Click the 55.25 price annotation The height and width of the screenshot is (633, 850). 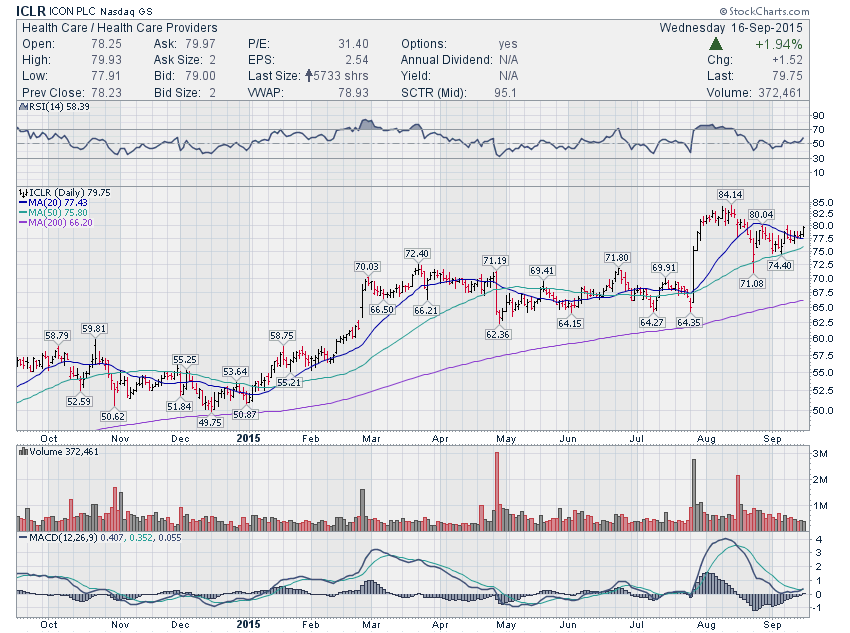(185, 359)
